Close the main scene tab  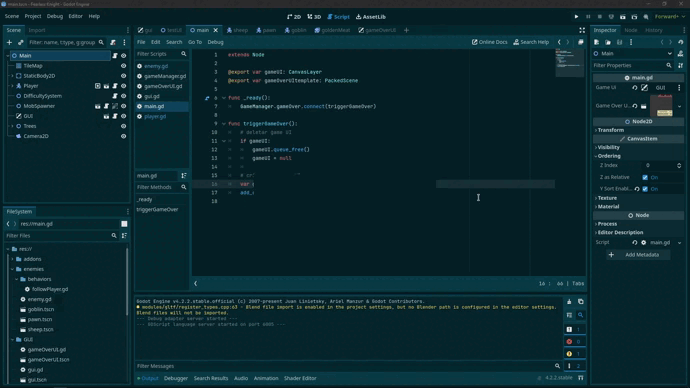point(216,30)
